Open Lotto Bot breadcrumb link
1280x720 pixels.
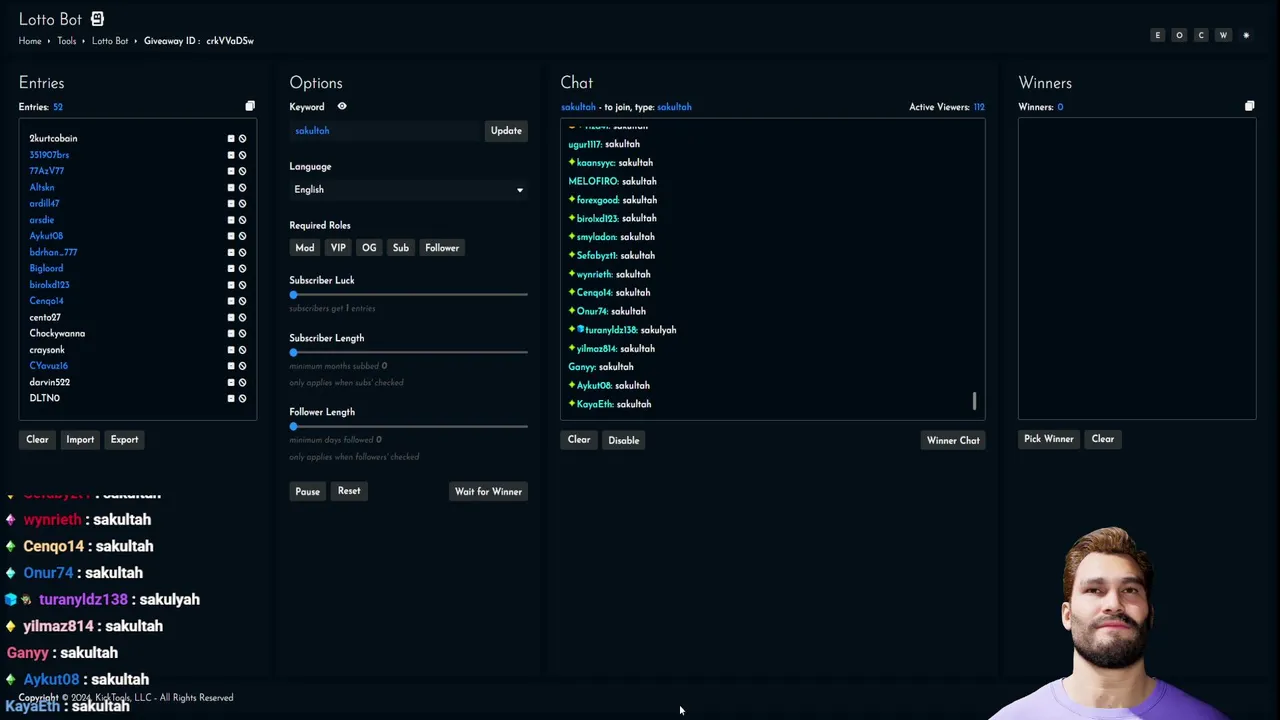pos(110,41)
